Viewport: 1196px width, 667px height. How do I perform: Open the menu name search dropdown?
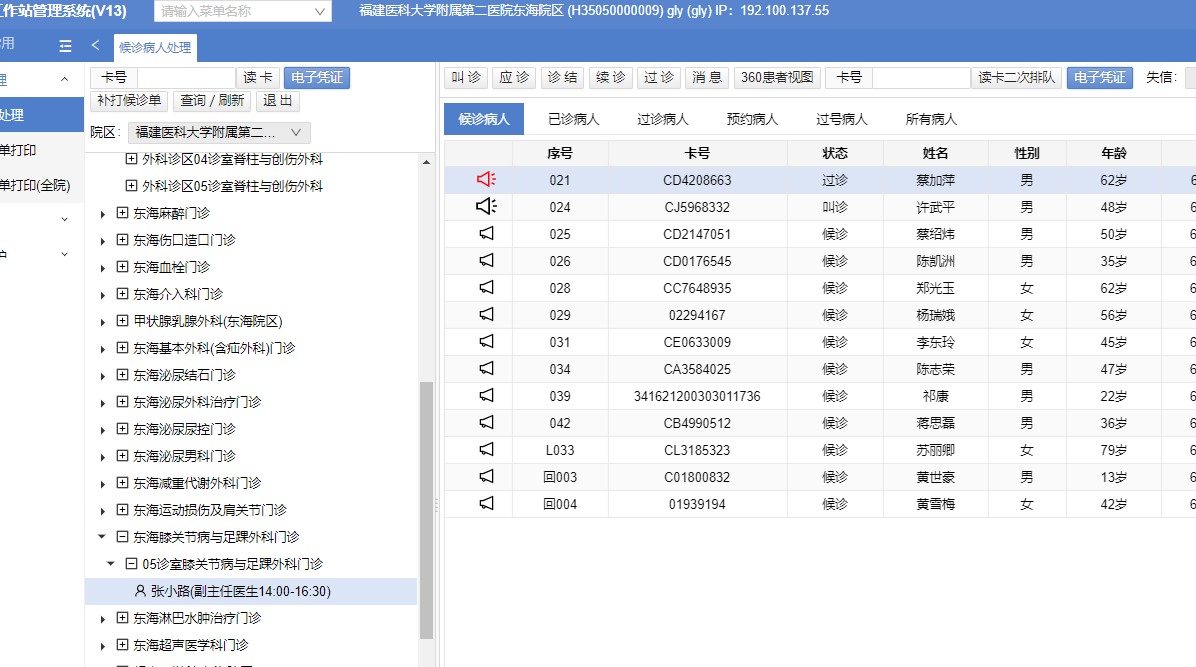[x=320, y=11]
